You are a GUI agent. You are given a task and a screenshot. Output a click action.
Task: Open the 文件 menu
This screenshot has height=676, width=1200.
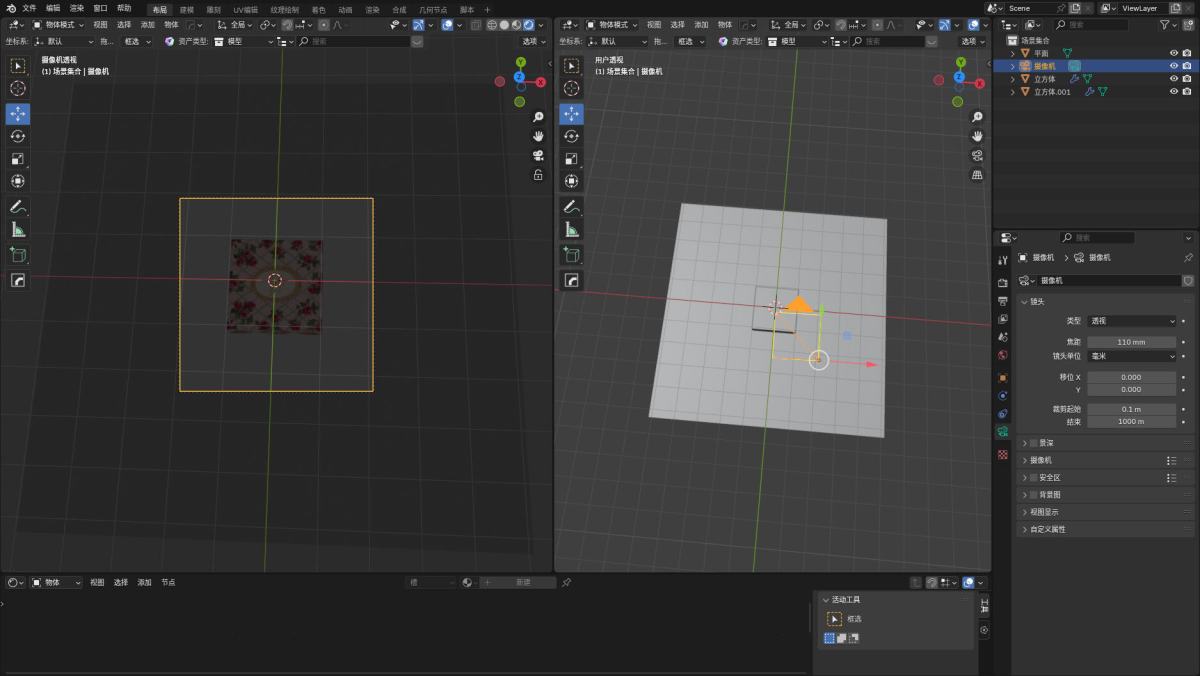[x=29, y=8]
